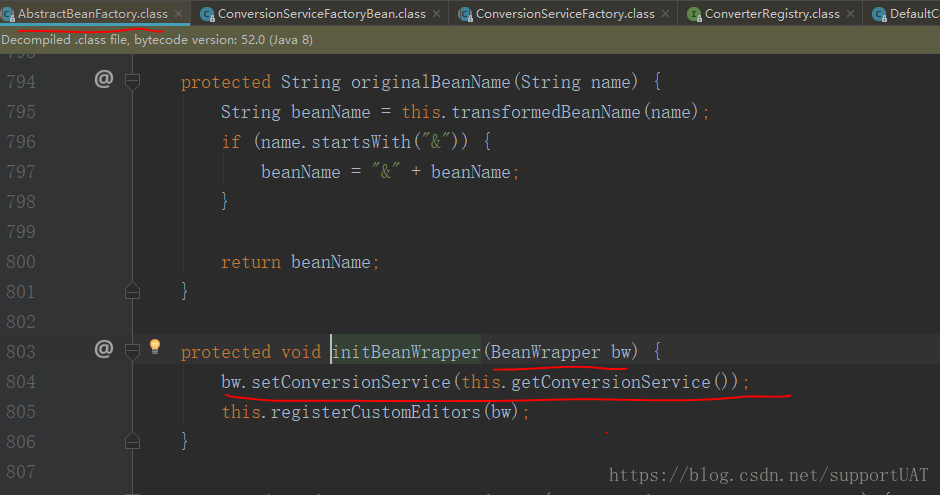The height and width of the screenshot is (495, 940).
Task: Open the light bulb intention actions on line 803
Action: point(155,346)
